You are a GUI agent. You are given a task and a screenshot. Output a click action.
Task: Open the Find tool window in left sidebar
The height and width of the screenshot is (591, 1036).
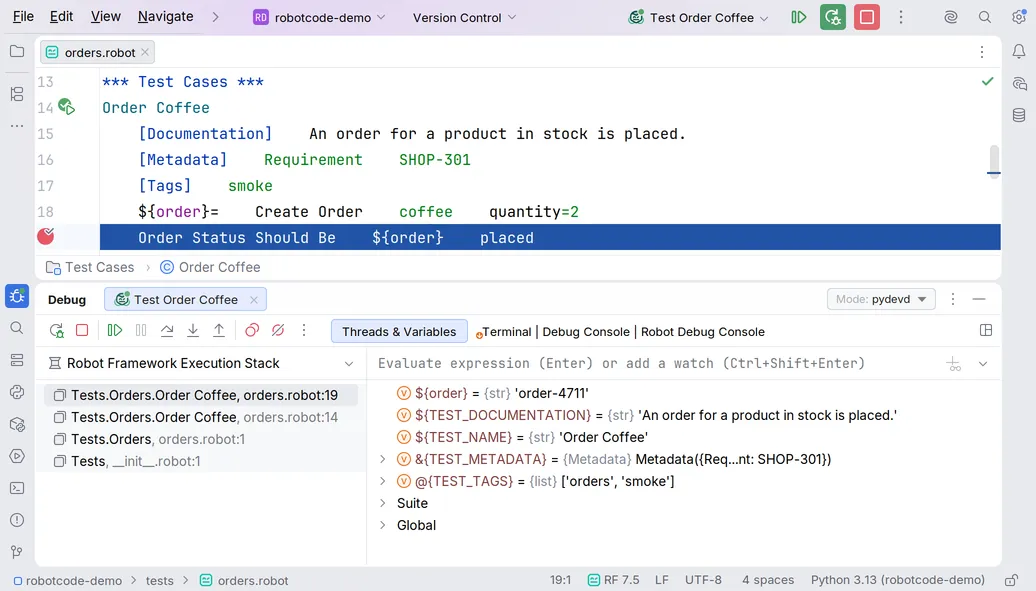[17, 328]
